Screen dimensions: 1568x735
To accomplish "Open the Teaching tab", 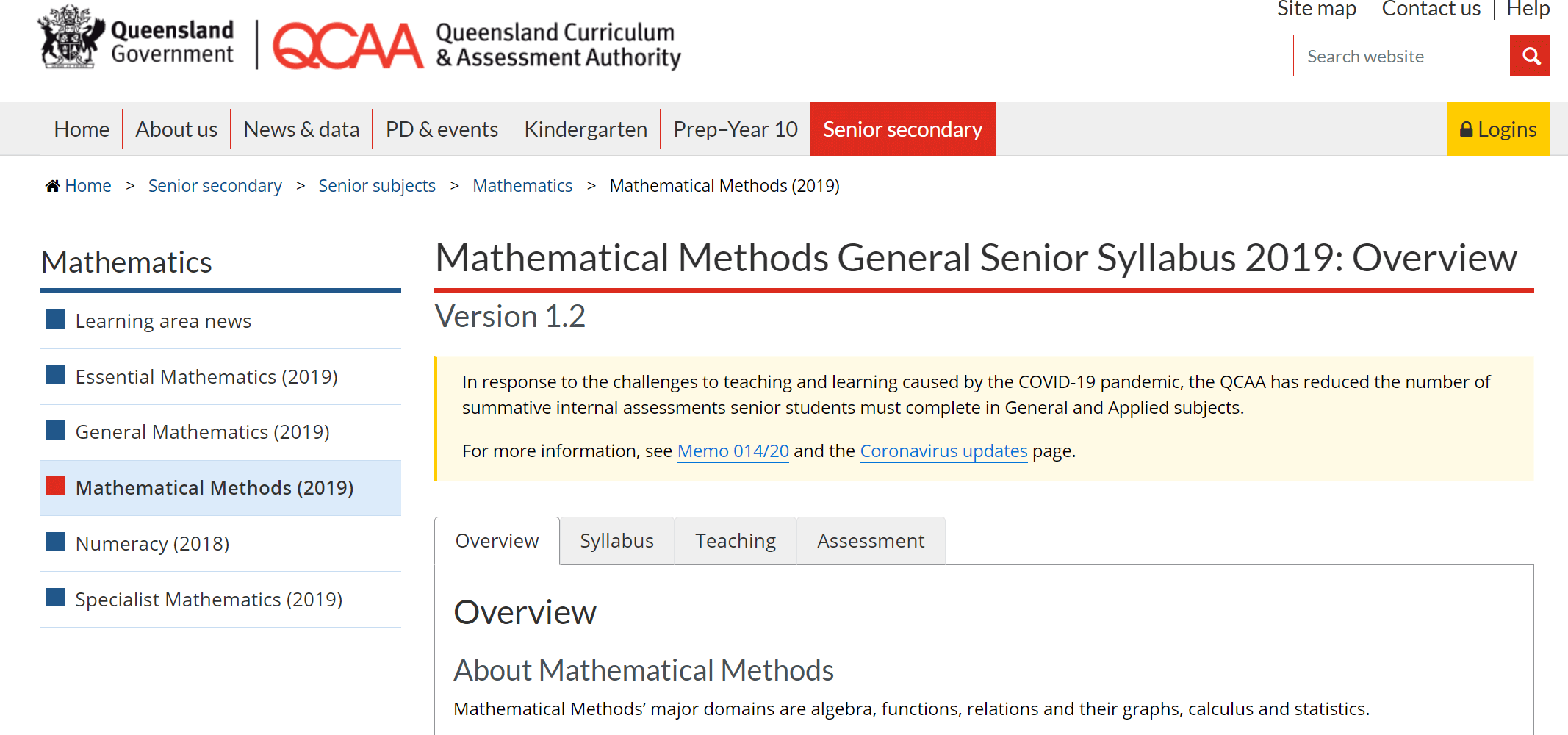I will [x=735, y=541].
